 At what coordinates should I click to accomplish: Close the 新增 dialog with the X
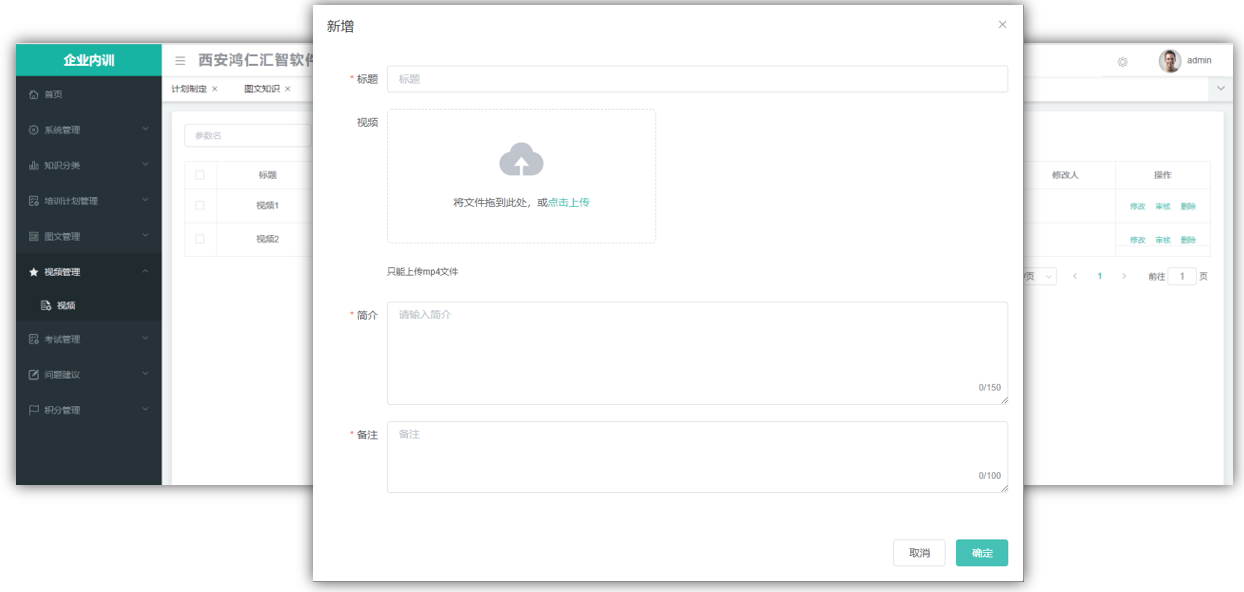[1002, 25]
